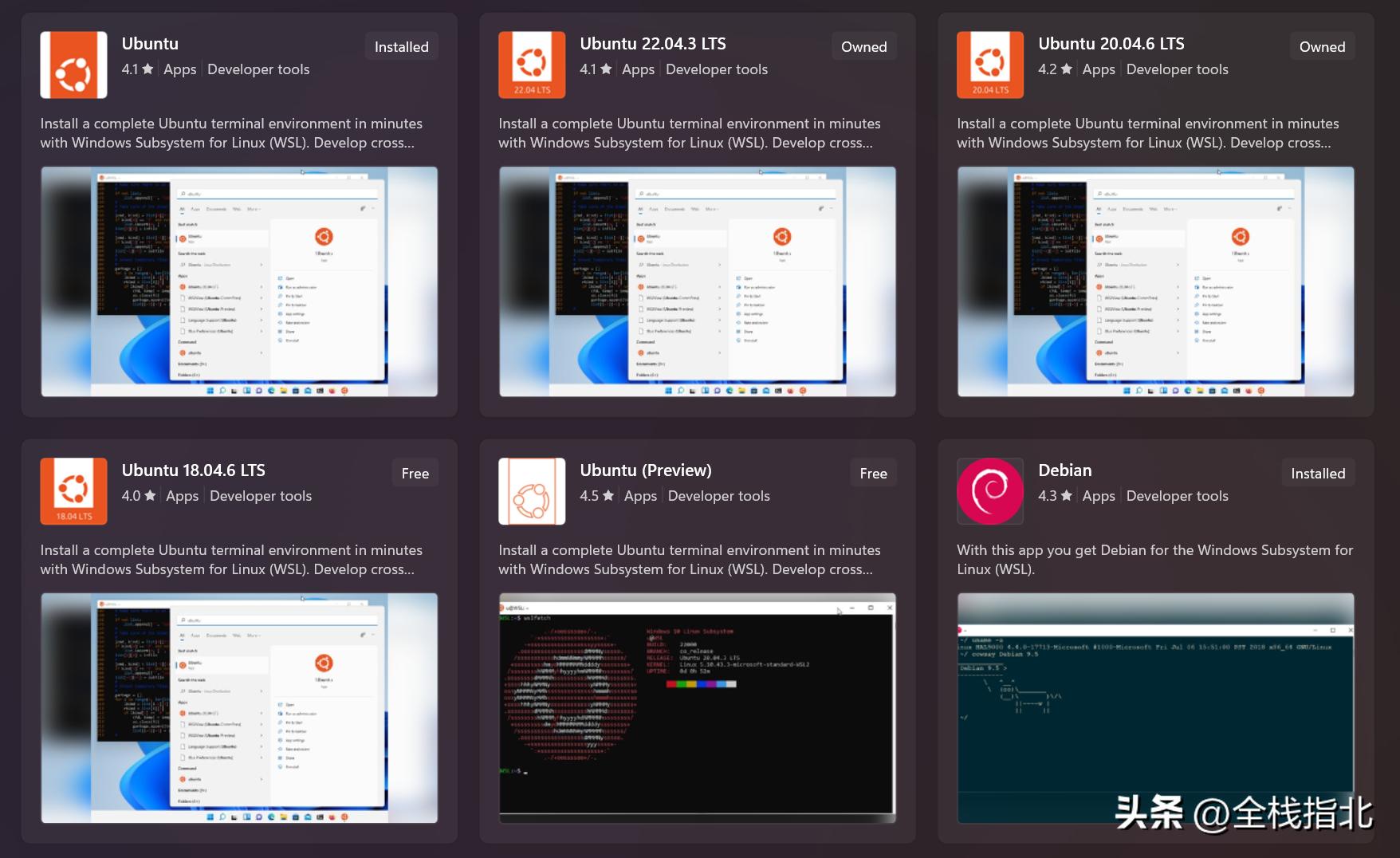This screenshot has height=858, width=1400.
Task: Click the description under Ubuntu 20.04.6 LTS
Action: [1148, 133]
